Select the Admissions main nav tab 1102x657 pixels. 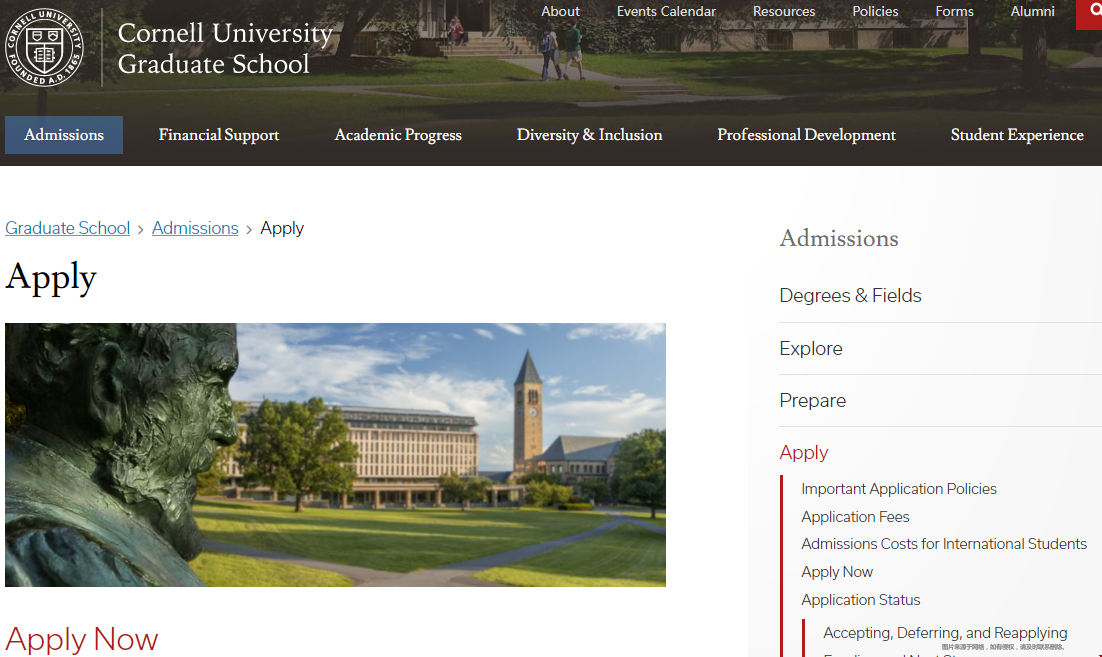(x=64, y=135)
